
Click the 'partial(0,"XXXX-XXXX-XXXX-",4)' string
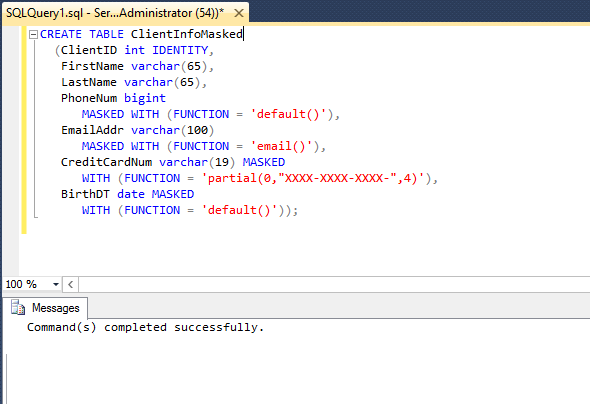313,178
